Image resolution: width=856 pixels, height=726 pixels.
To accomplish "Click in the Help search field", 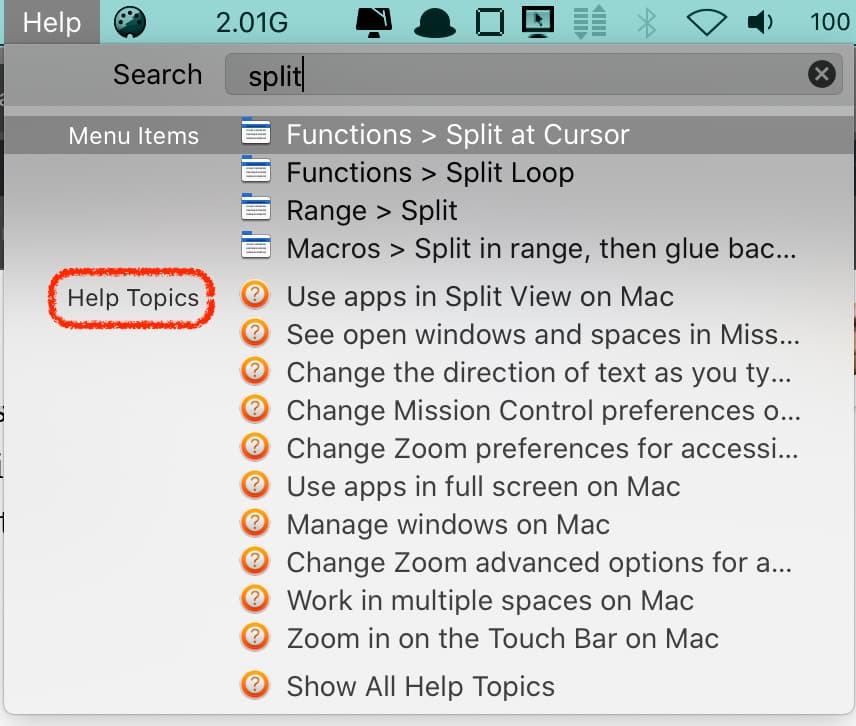I will (x=520, y=75).
